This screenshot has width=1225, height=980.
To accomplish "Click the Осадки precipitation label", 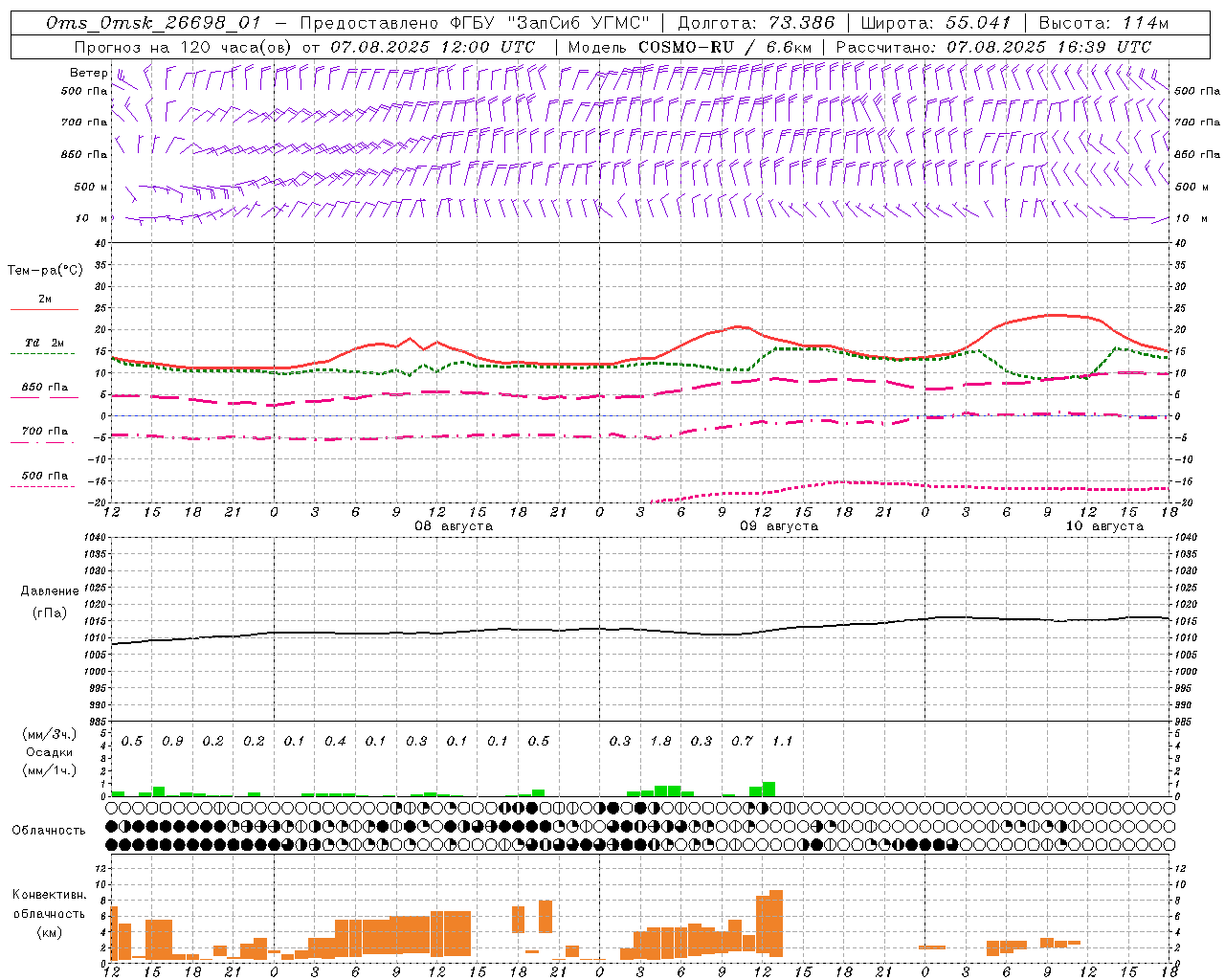I will [x=50, y=752].
